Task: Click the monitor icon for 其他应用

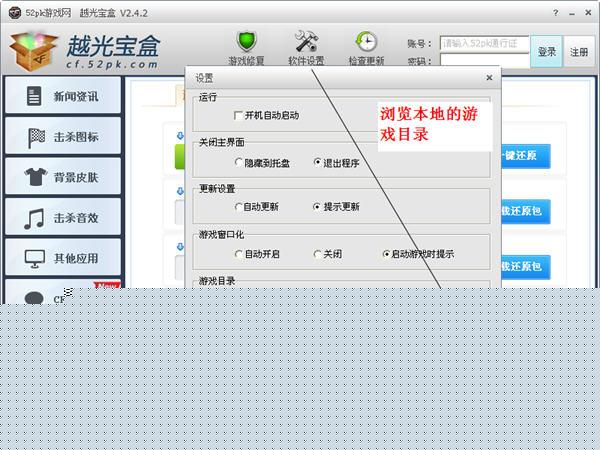Action: click(x=35, y=259)
